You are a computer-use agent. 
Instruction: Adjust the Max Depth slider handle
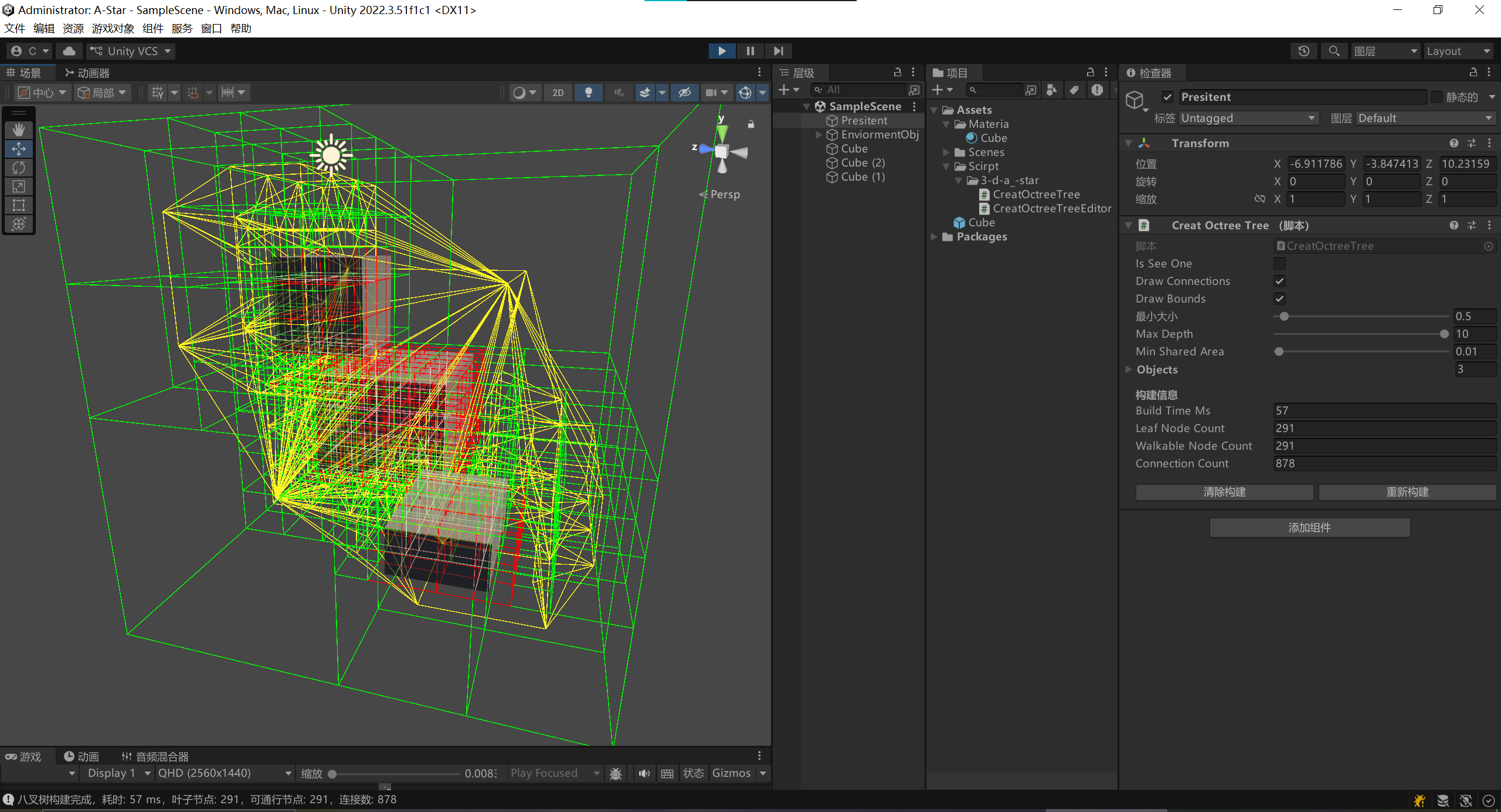click(1444, 334)
